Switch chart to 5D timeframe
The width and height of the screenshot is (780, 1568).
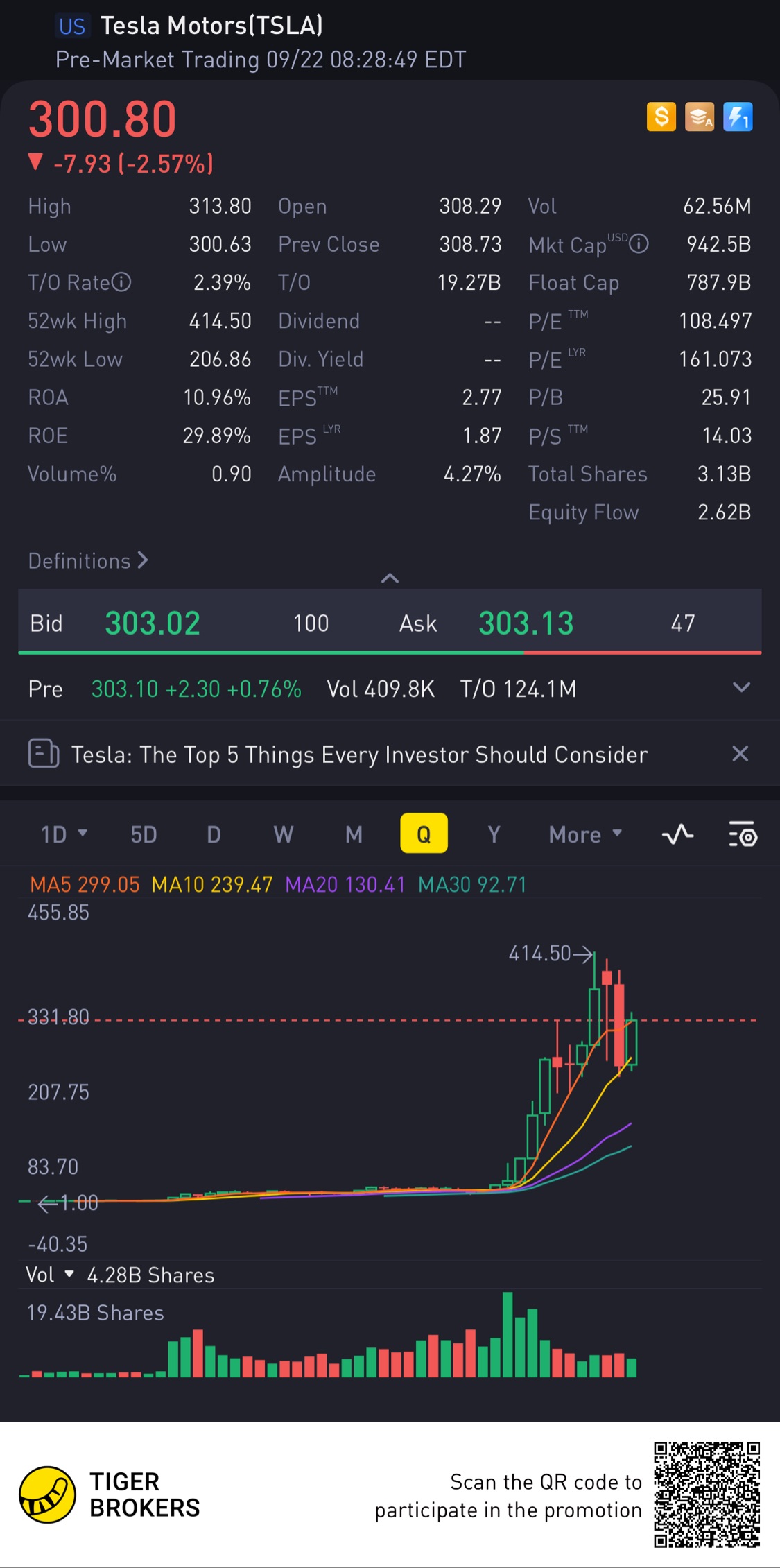pyautogui.click(x=144, y=834)
